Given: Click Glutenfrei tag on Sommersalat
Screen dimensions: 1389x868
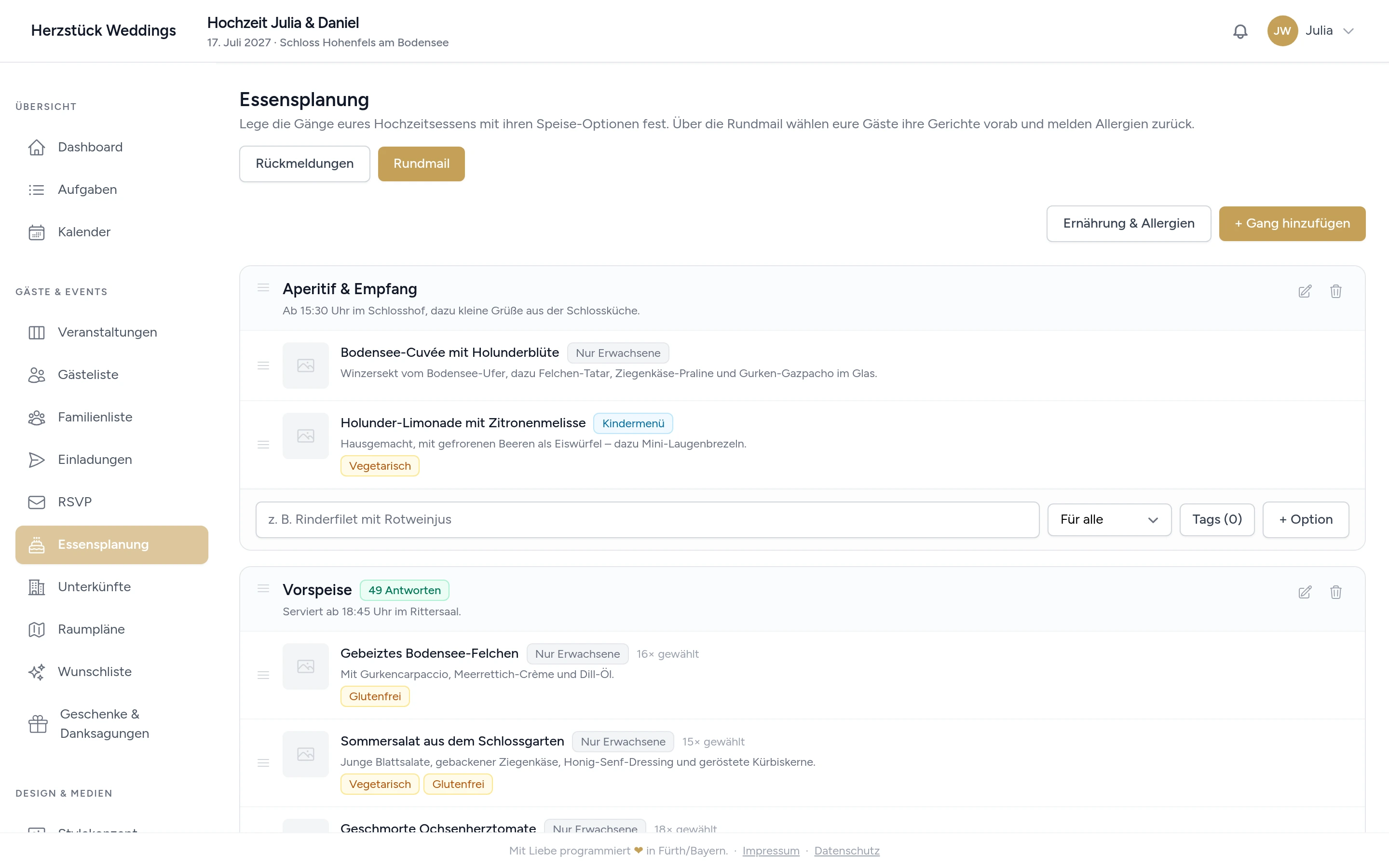Looking at the screenshot, I should (458, 784).
